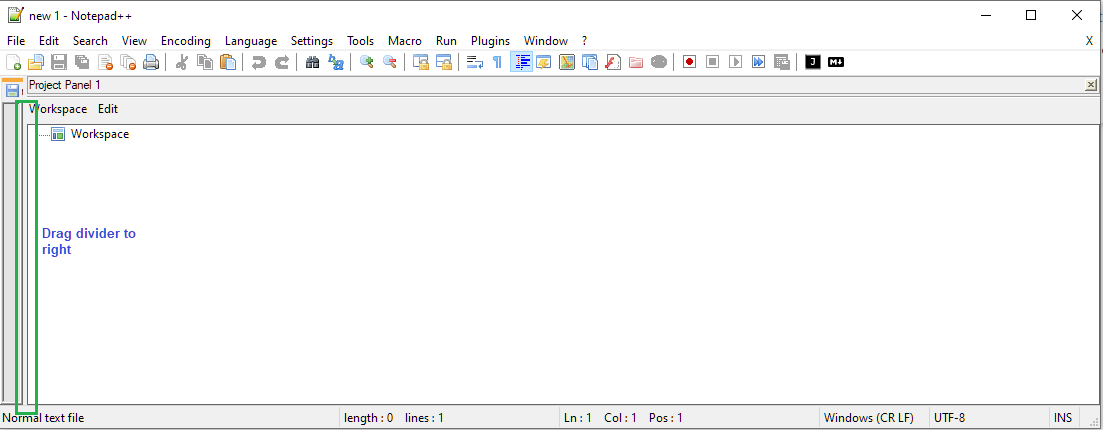This screenshot has height=430, width=1103.
Task: Save the current document via toolbar
Action: (59, 62)
